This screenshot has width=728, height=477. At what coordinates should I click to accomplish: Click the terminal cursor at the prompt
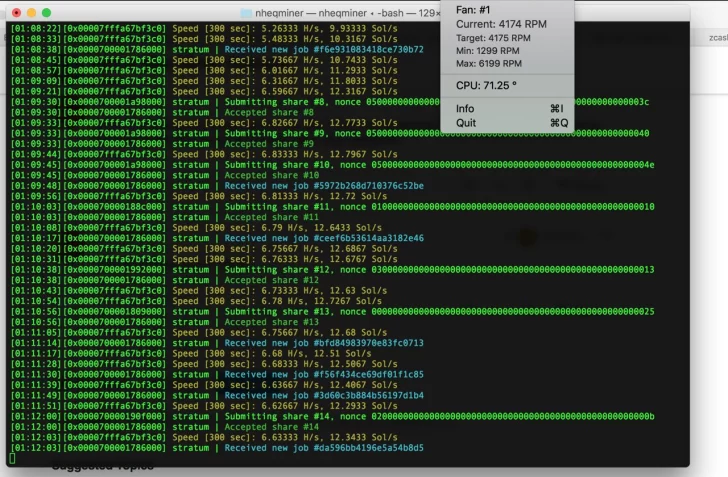pos(13,458)
